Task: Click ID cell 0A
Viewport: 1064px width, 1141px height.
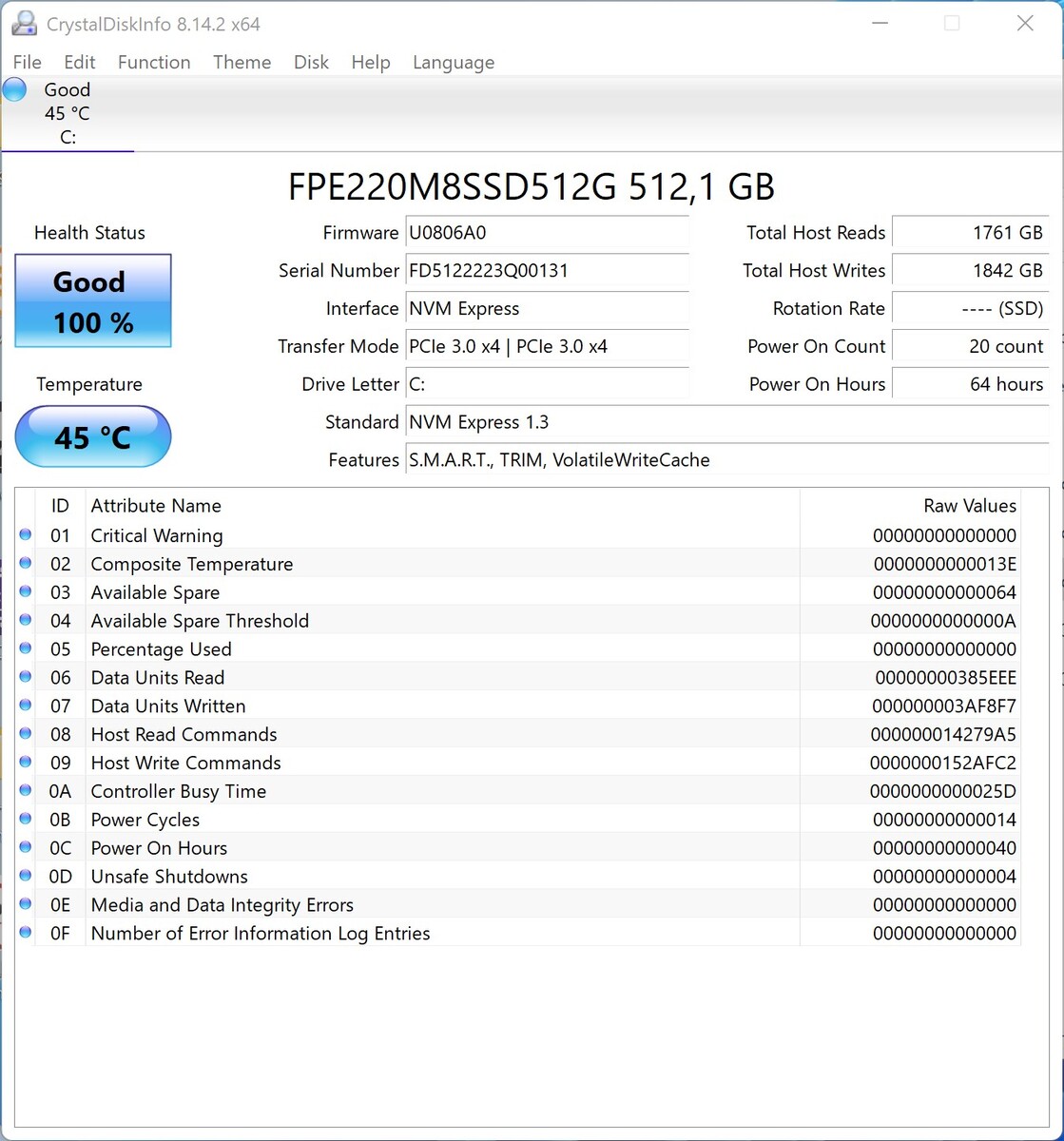Action: click(60, 792)
